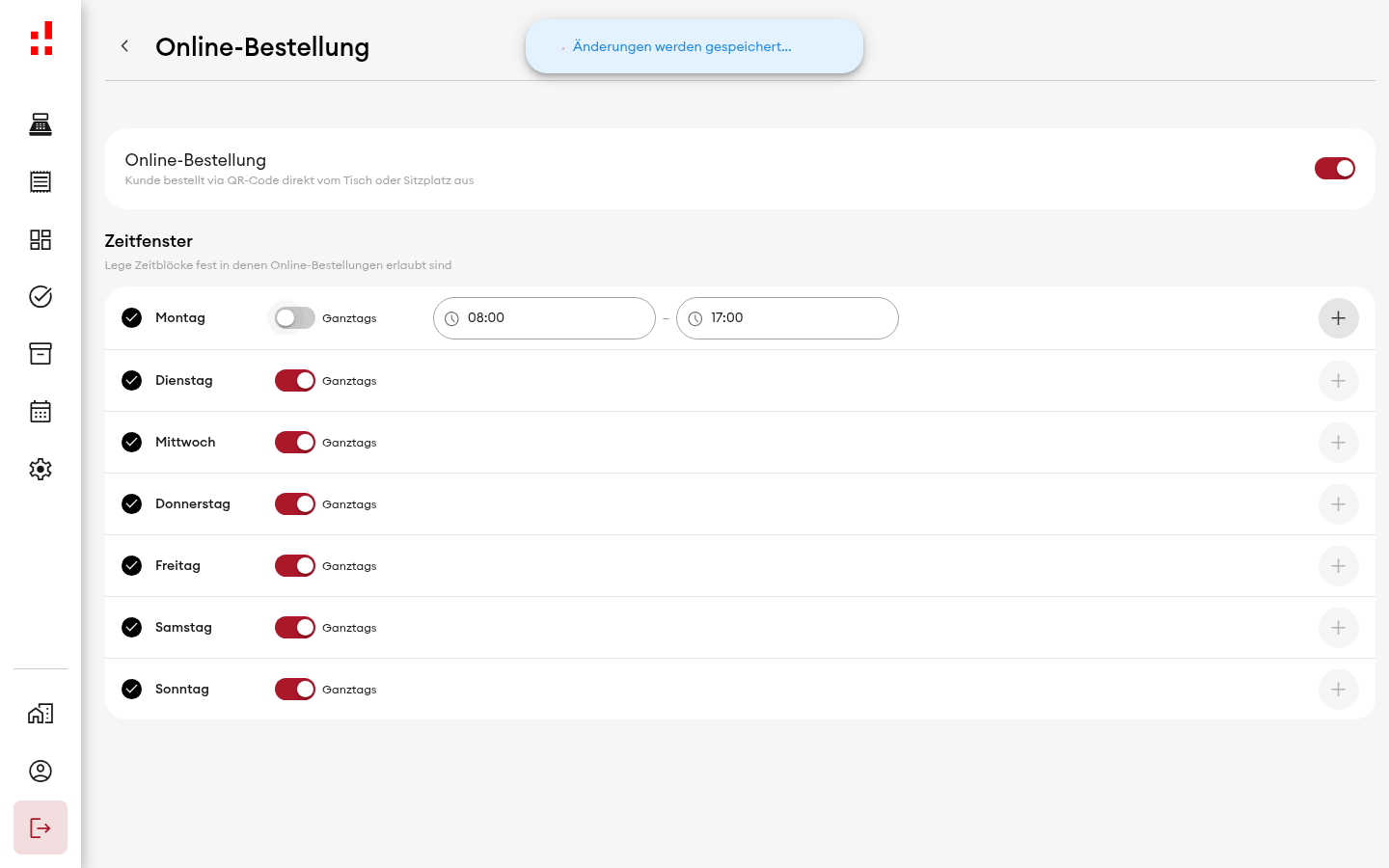Screen dimensions: 1389x868
Task: Open the receipts list icon in sidebar
Action: tap(41, 181)
